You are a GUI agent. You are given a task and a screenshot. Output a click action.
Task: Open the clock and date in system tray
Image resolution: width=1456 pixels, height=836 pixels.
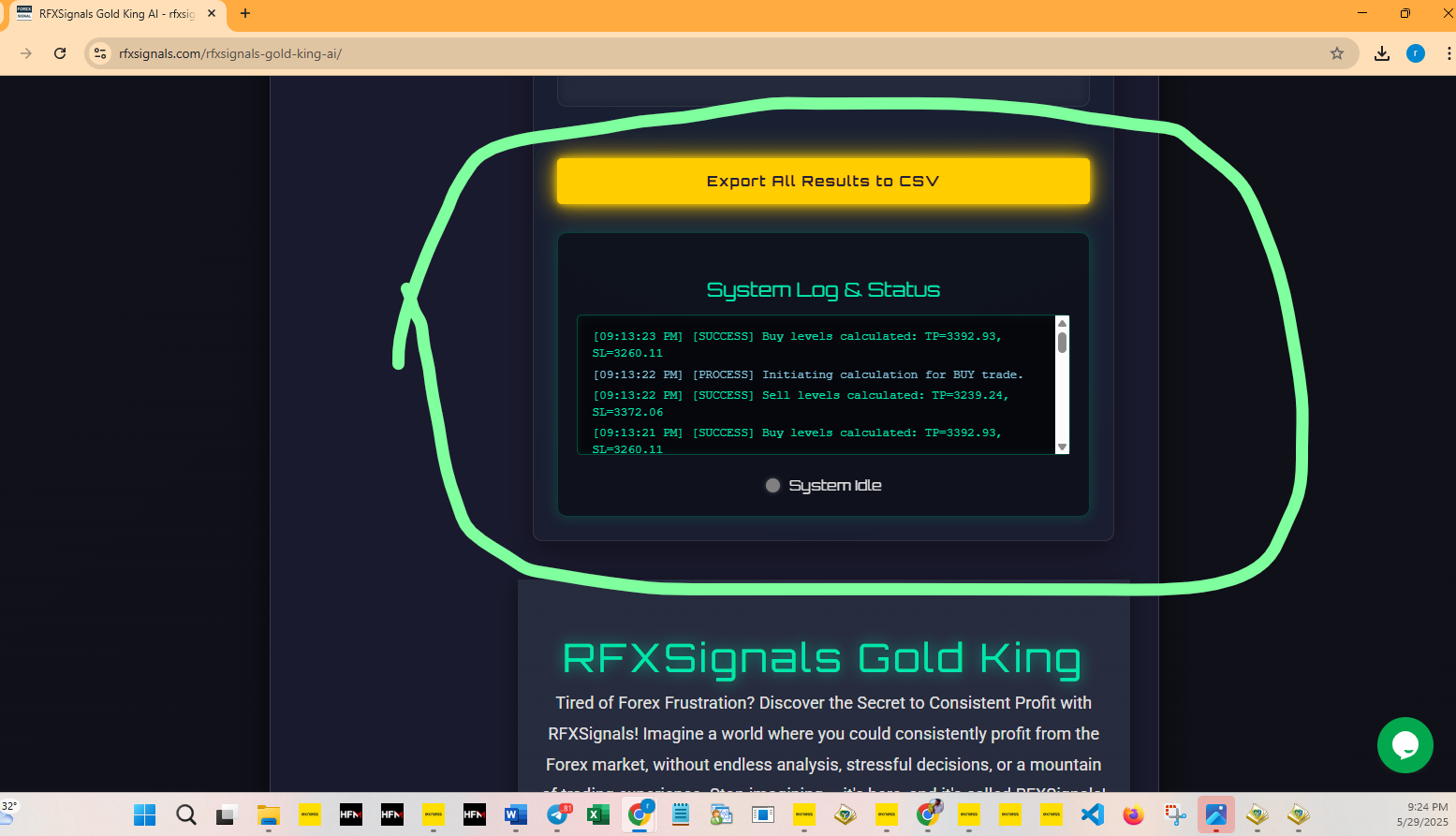click(x=1424, y=814)
